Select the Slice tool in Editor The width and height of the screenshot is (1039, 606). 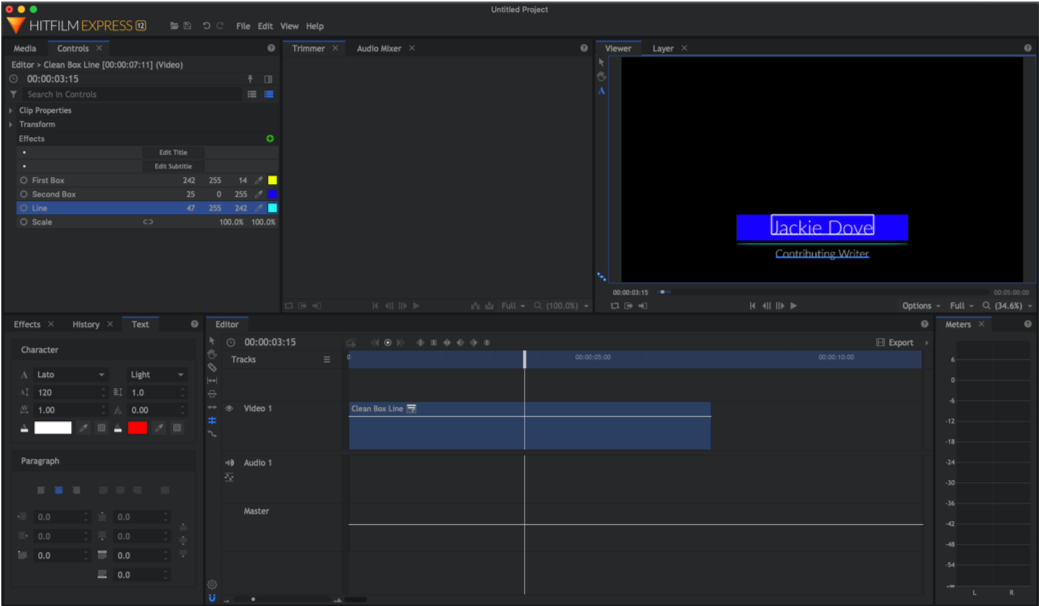[x=212, y=367]
